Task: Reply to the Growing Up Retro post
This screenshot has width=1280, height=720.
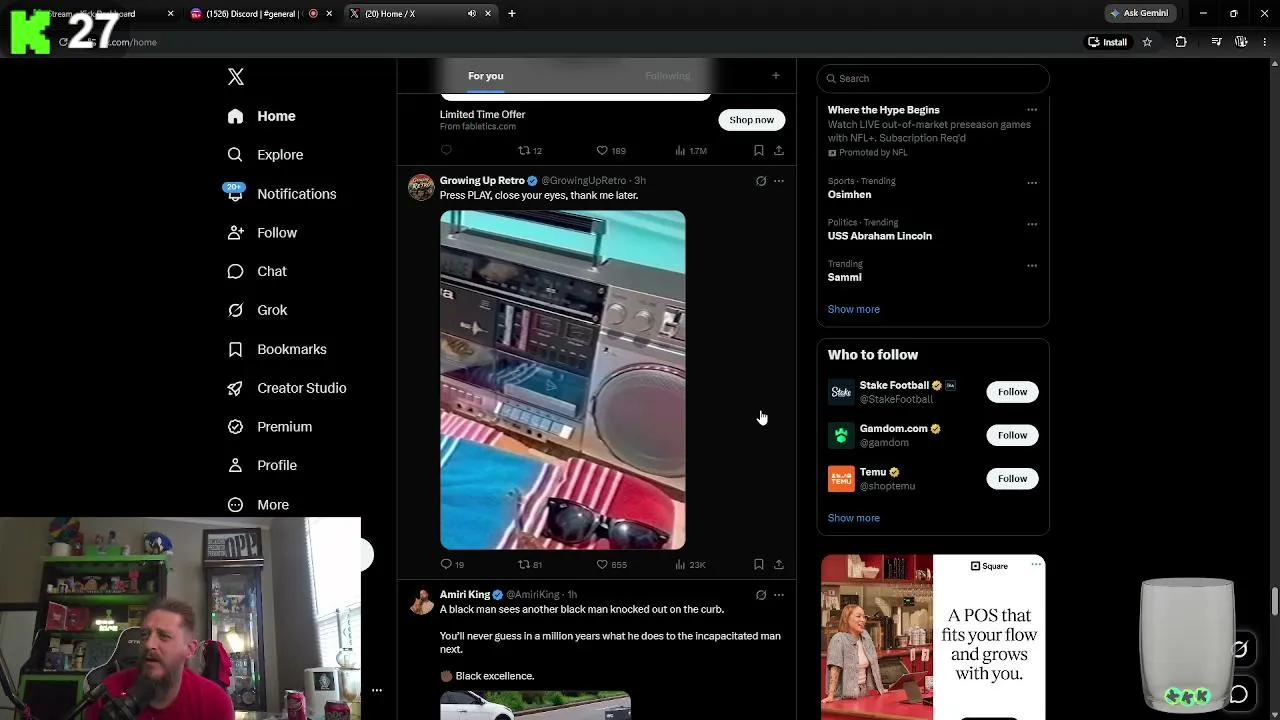Action: click(x=452, y=564)
